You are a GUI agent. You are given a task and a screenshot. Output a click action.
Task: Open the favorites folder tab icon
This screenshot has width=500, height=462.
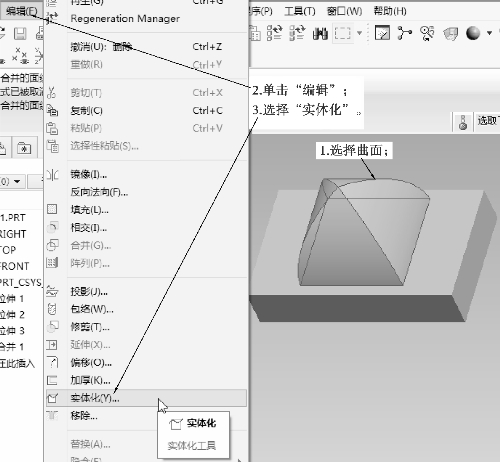[x=24, y=148]
